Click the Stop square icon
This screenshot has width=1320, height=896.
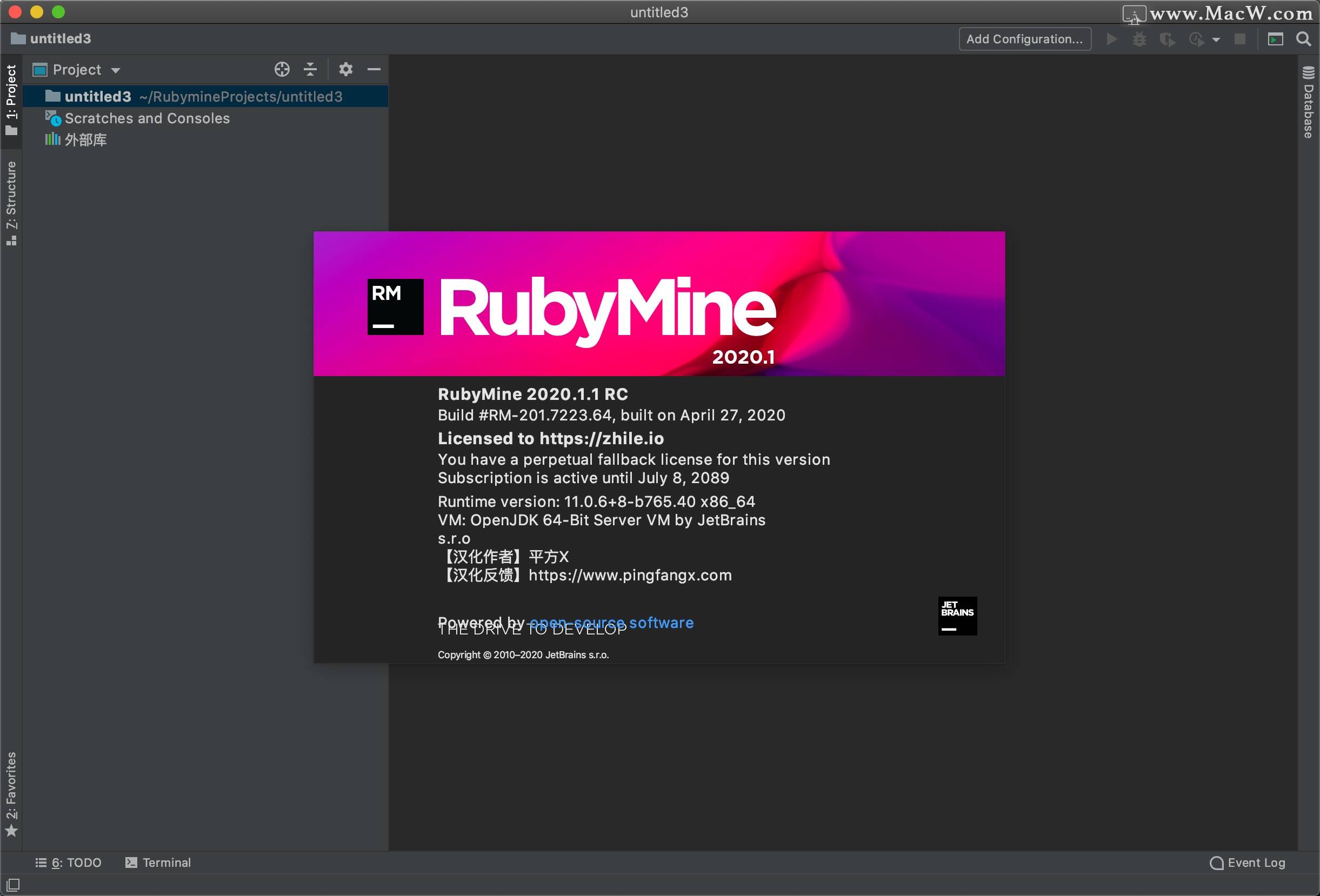coord(1240,39)
